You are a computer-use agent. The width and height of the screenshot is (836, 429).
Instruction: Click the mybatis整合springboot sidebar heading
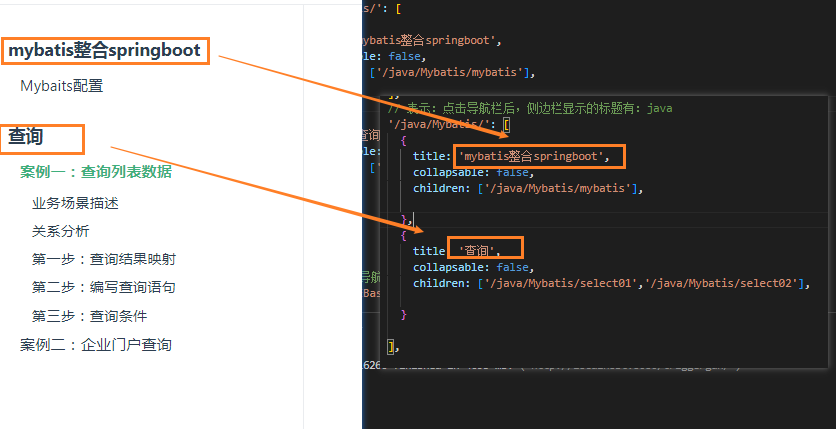click(x=104, y=50)
